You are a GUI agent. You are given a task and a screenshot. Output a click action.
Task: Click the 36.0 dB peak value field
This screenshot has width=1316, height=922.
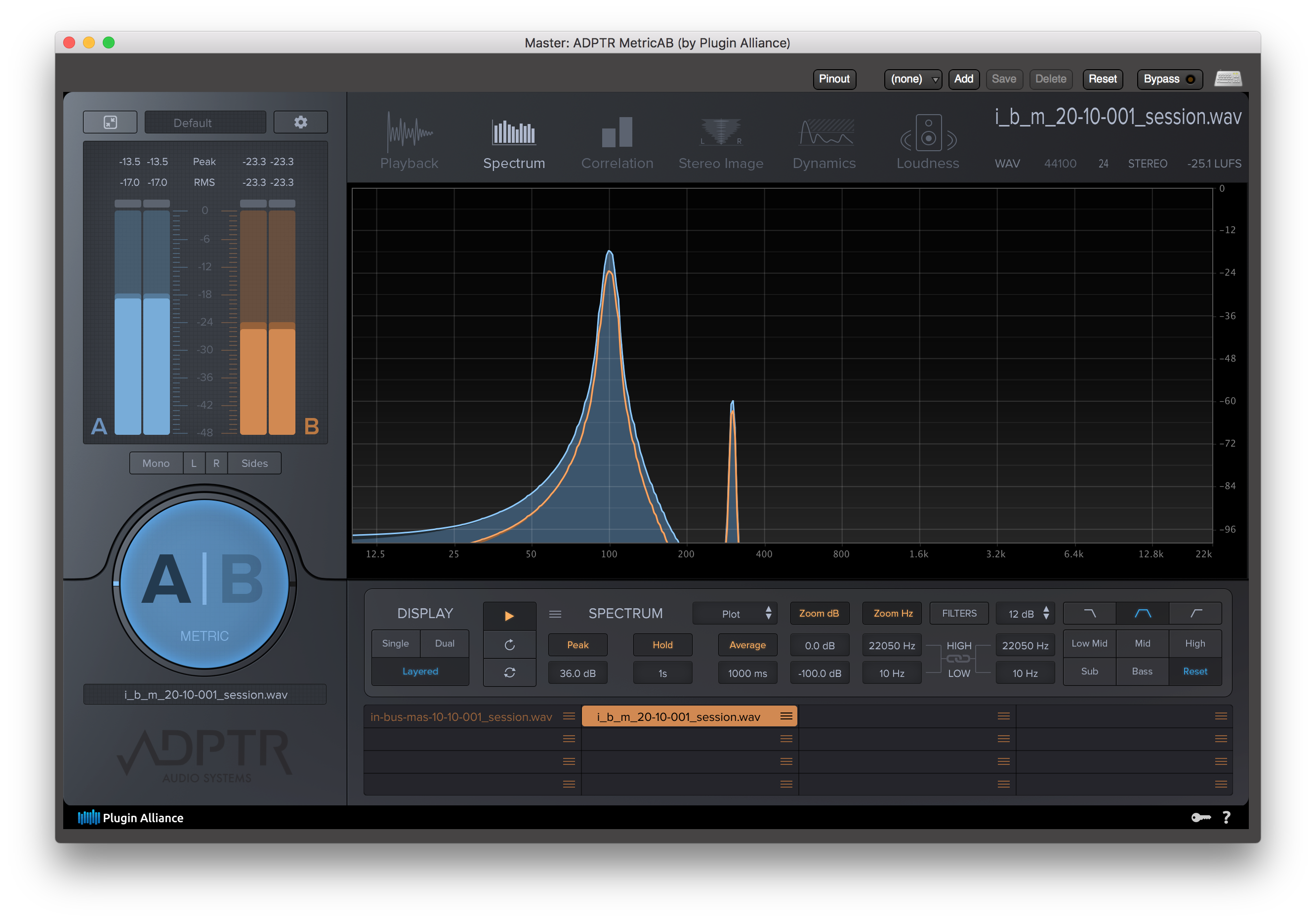coord(578,673)
